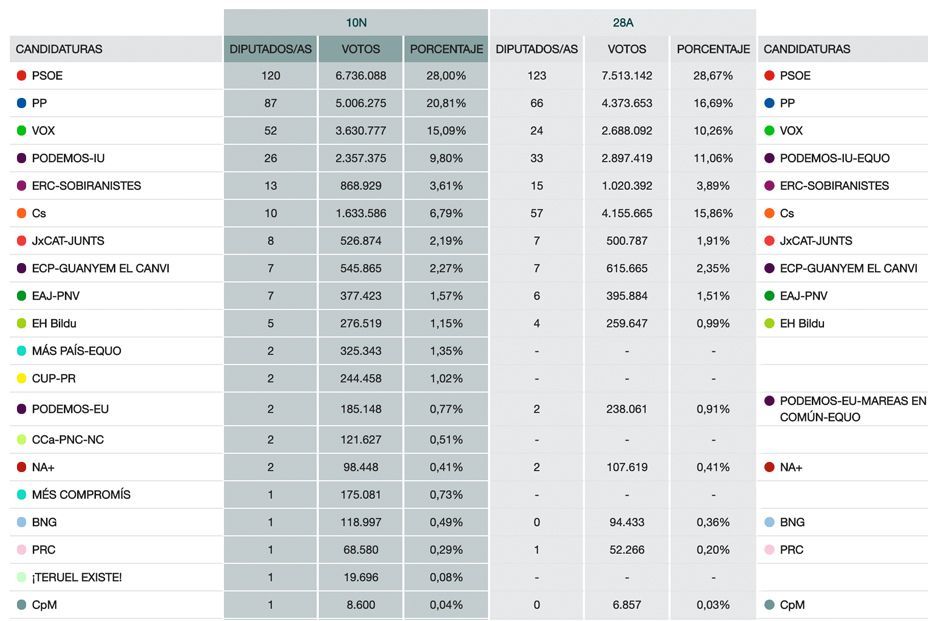Sort by the PORCENTAJE column header
Image resolution: width=928 pixels, height=621 pixels.
(x=446, y=48)
